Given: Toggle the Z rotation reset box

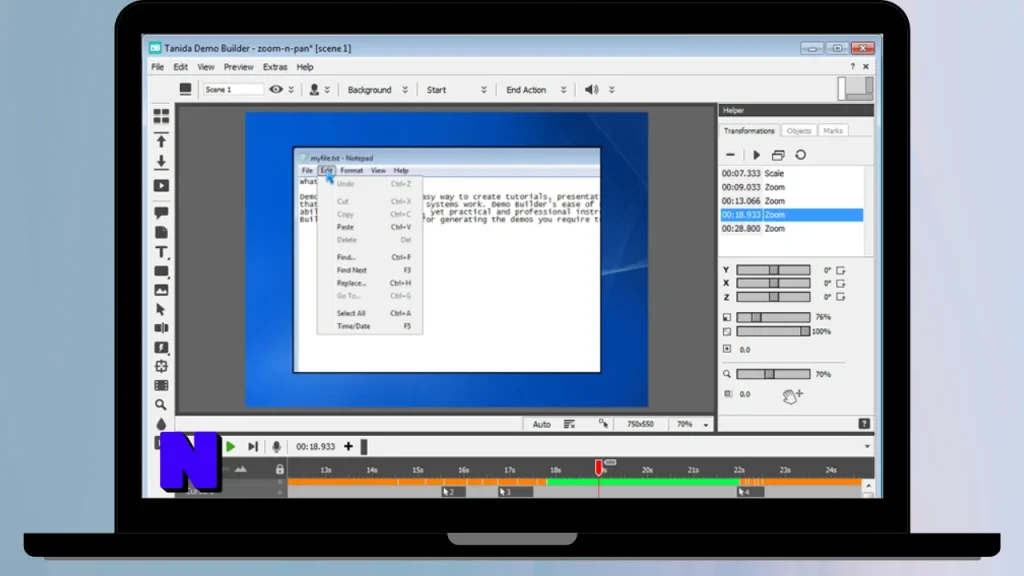Looking at the screenshot, I should [840, 297].
